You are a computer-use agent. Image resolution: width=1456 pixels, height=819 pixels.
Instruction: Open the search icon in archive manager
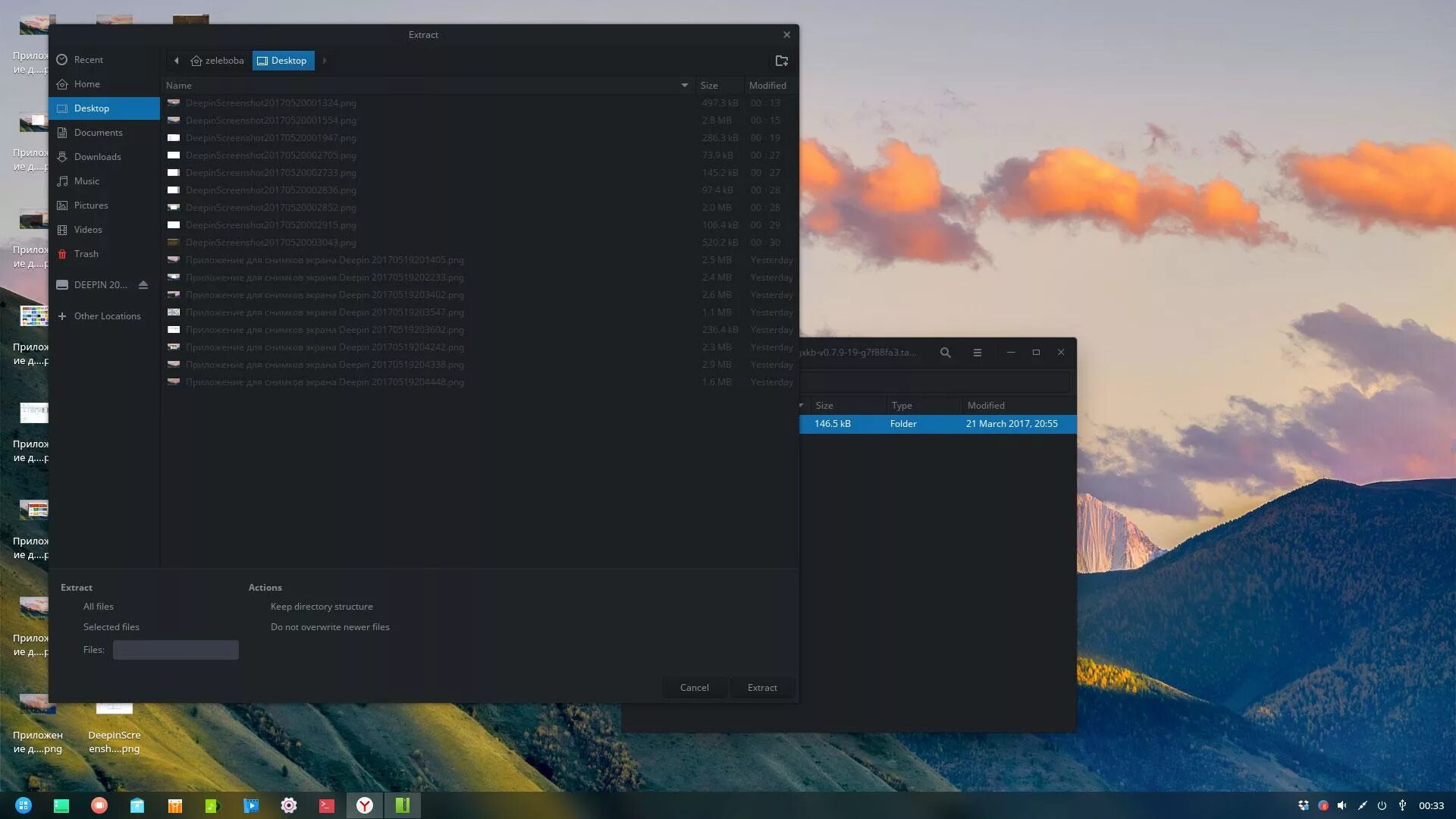point(945,353)
